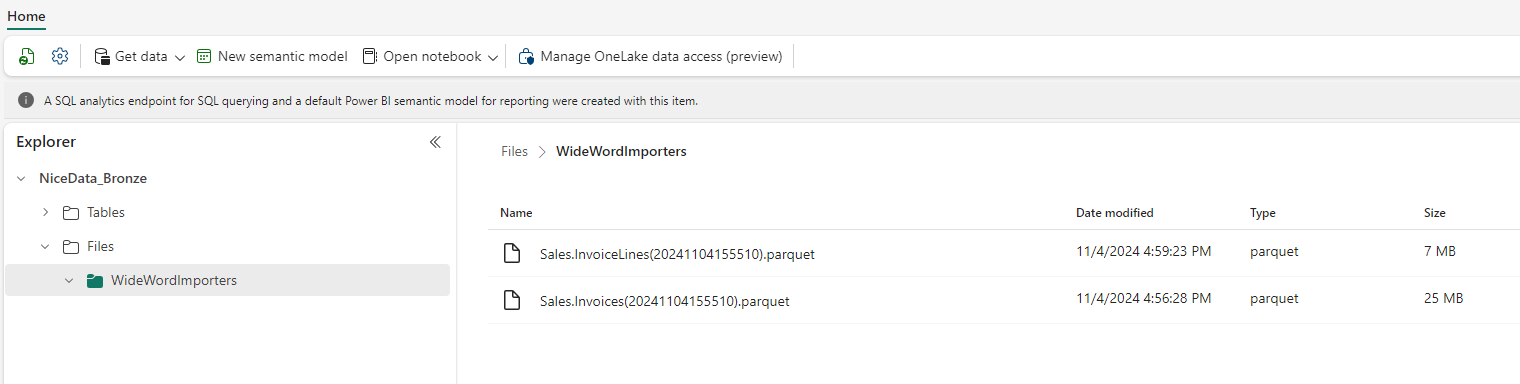1520x384 pixels.
Task: Click the Open notebook icon
Action: [x=370, y=57]
